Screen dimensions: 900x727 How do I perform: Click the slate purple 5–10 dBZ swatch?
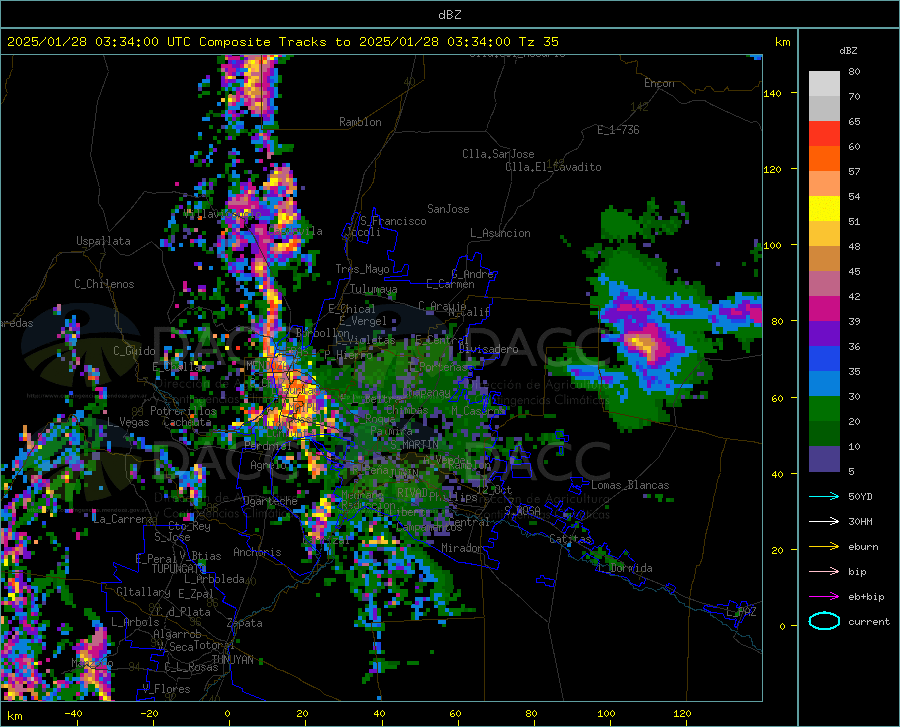(824, 459)
